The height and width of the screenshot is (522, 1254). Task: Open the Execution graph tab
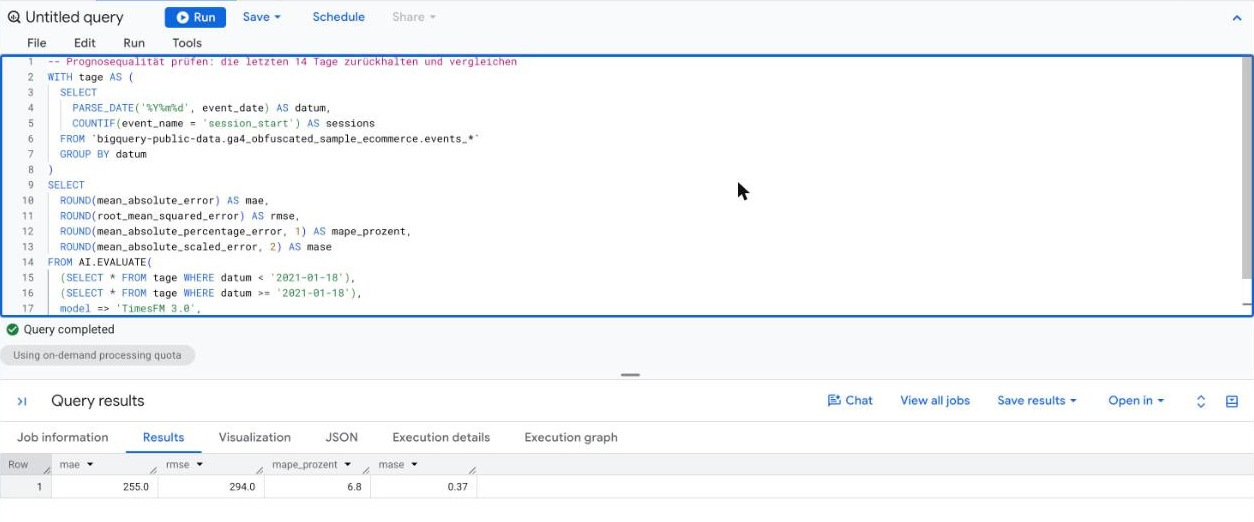coord(571,437)
